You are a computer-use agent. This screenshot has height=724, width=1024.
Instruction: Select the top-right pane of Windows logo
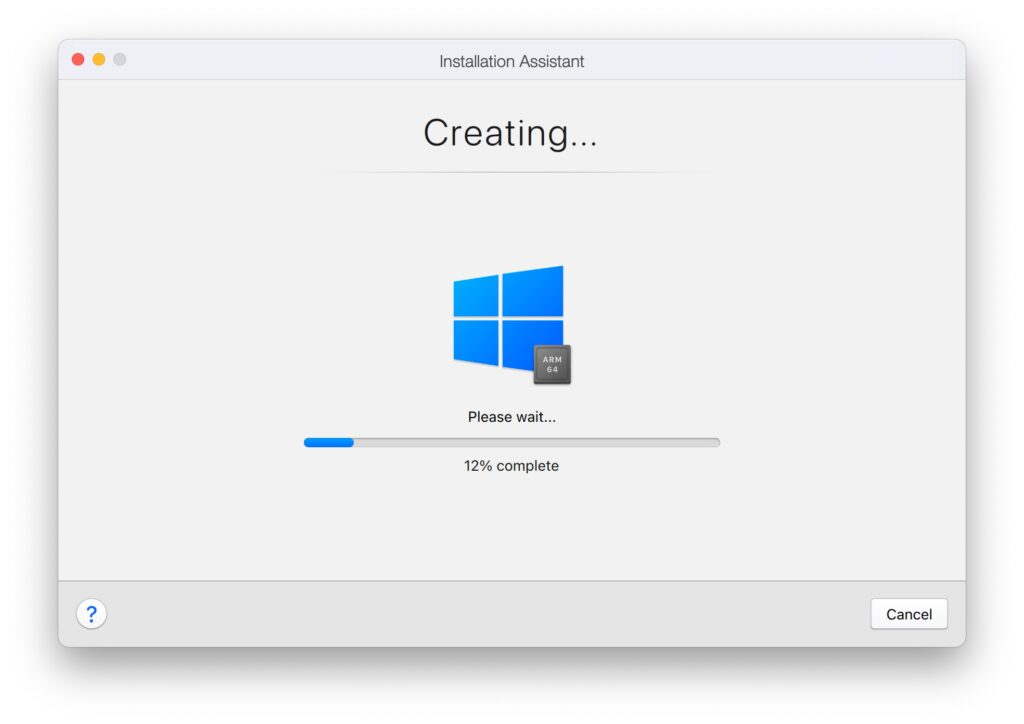(x=533, y=292)
